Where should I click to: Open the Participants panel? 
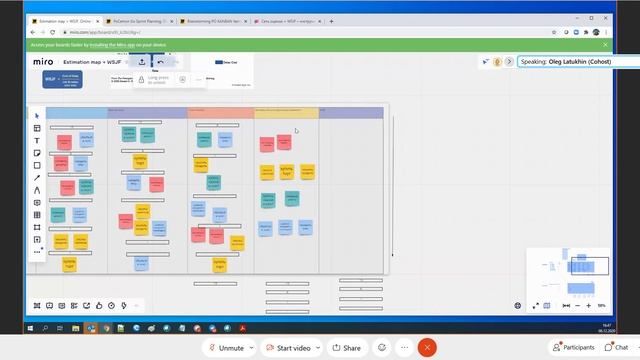pyautogui.click(x=573, y=347)
